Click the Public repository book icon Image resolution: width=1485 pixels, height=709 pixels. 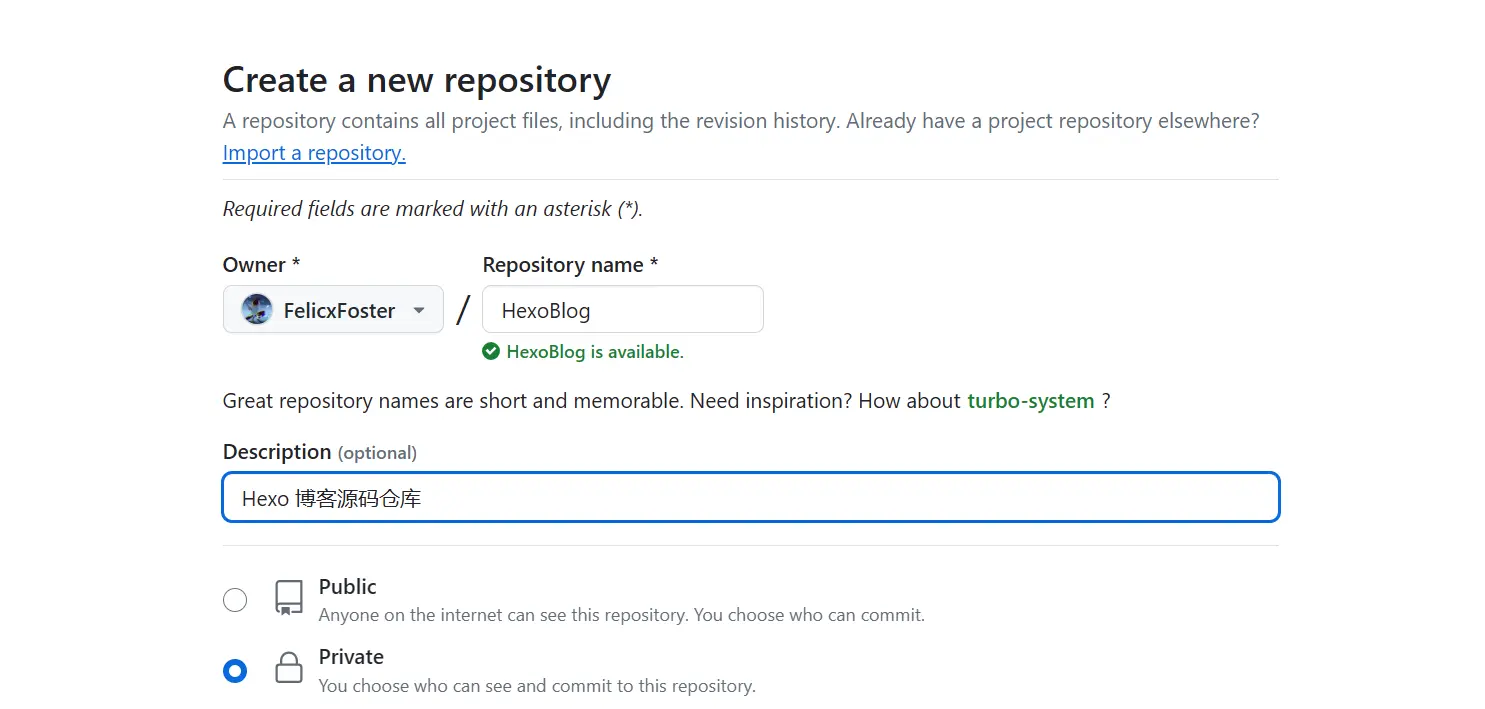coord(289,598)
